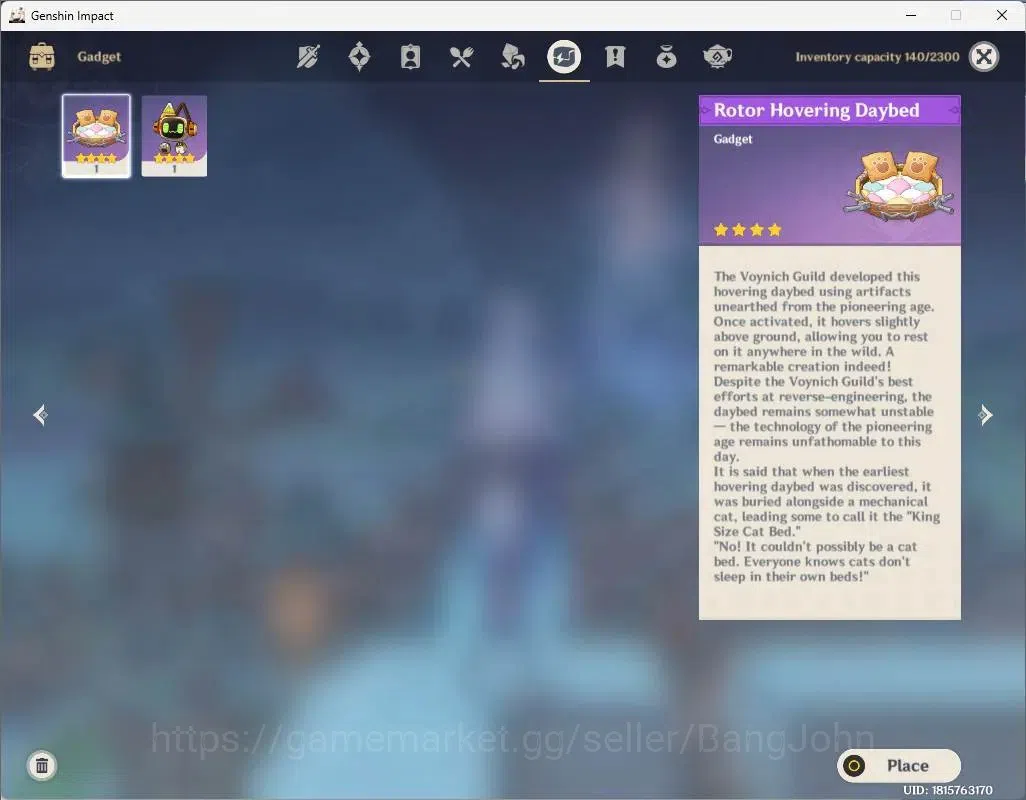
Task: Click the Gadget category label at top
Action: coord(99,57)
